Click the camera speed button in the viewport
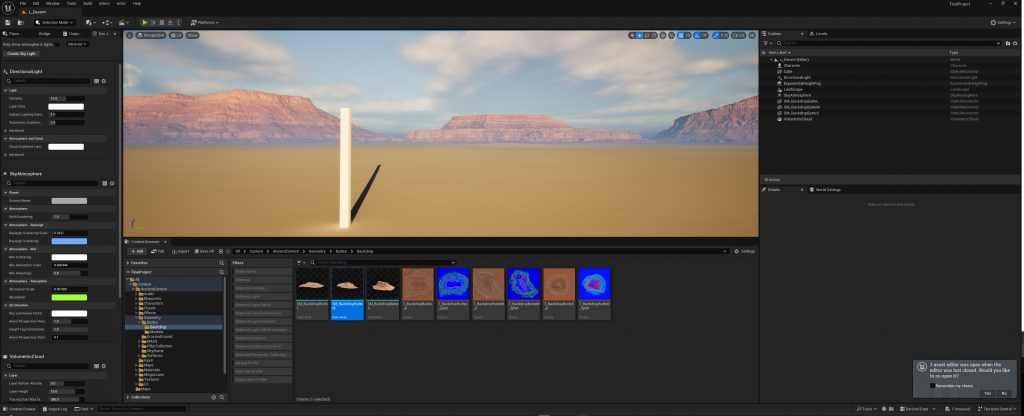The width and height of the screenshot is (1024, 416). [739, 35]
